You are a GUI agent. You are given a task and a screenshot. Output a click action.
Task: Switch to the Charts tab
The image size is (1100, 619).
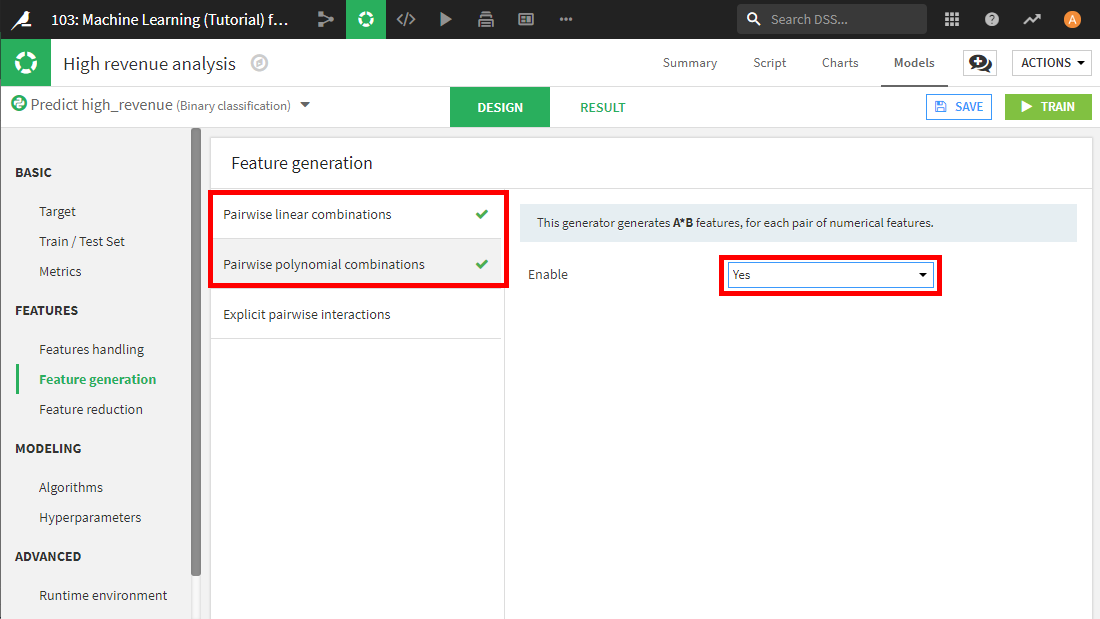point(840,62)
